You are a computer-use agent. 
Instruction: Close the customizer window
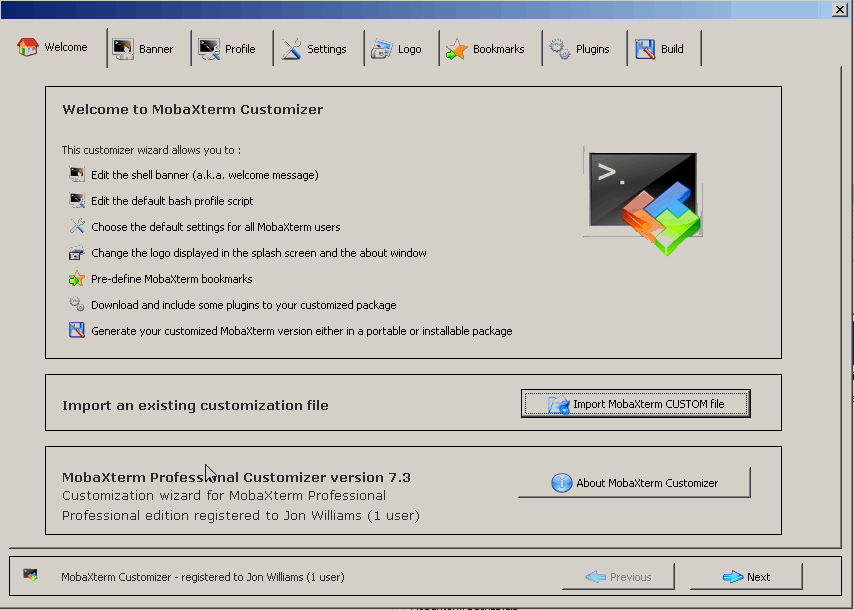coord(839,9)
